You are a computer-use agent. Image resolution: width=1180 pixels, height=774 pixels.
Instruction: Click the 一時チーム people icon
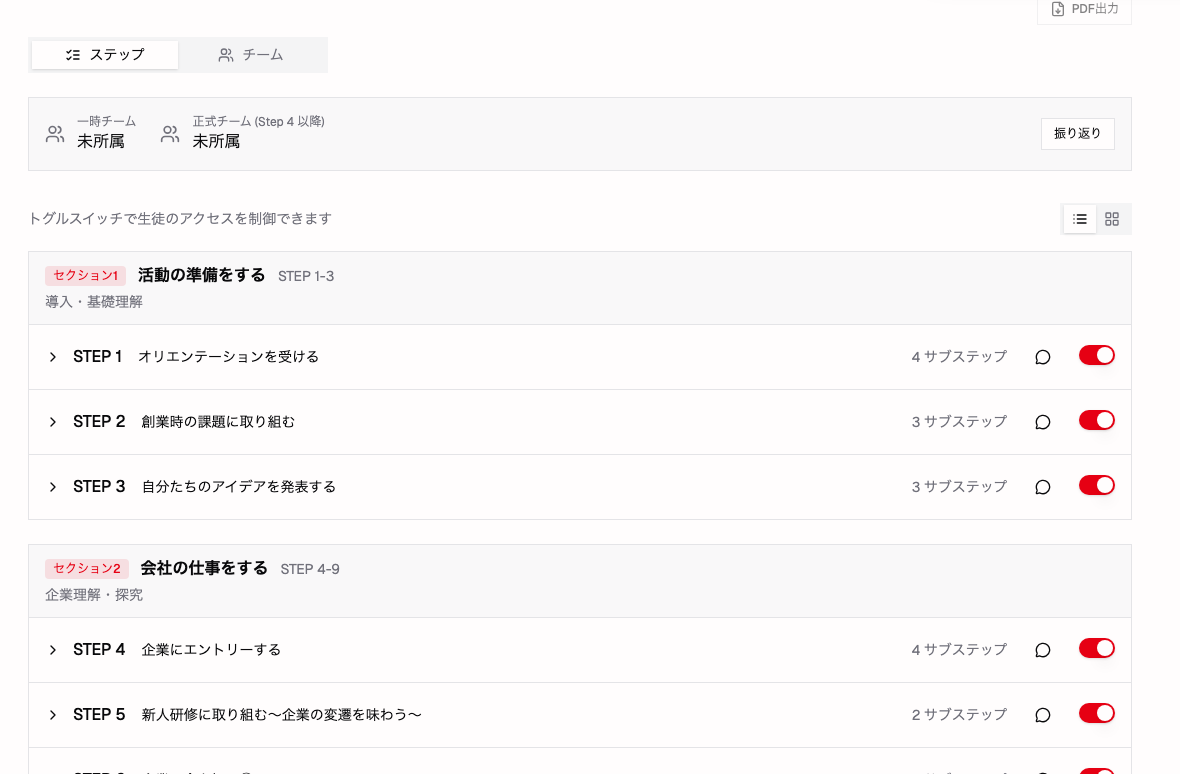(x=55, y=134)
